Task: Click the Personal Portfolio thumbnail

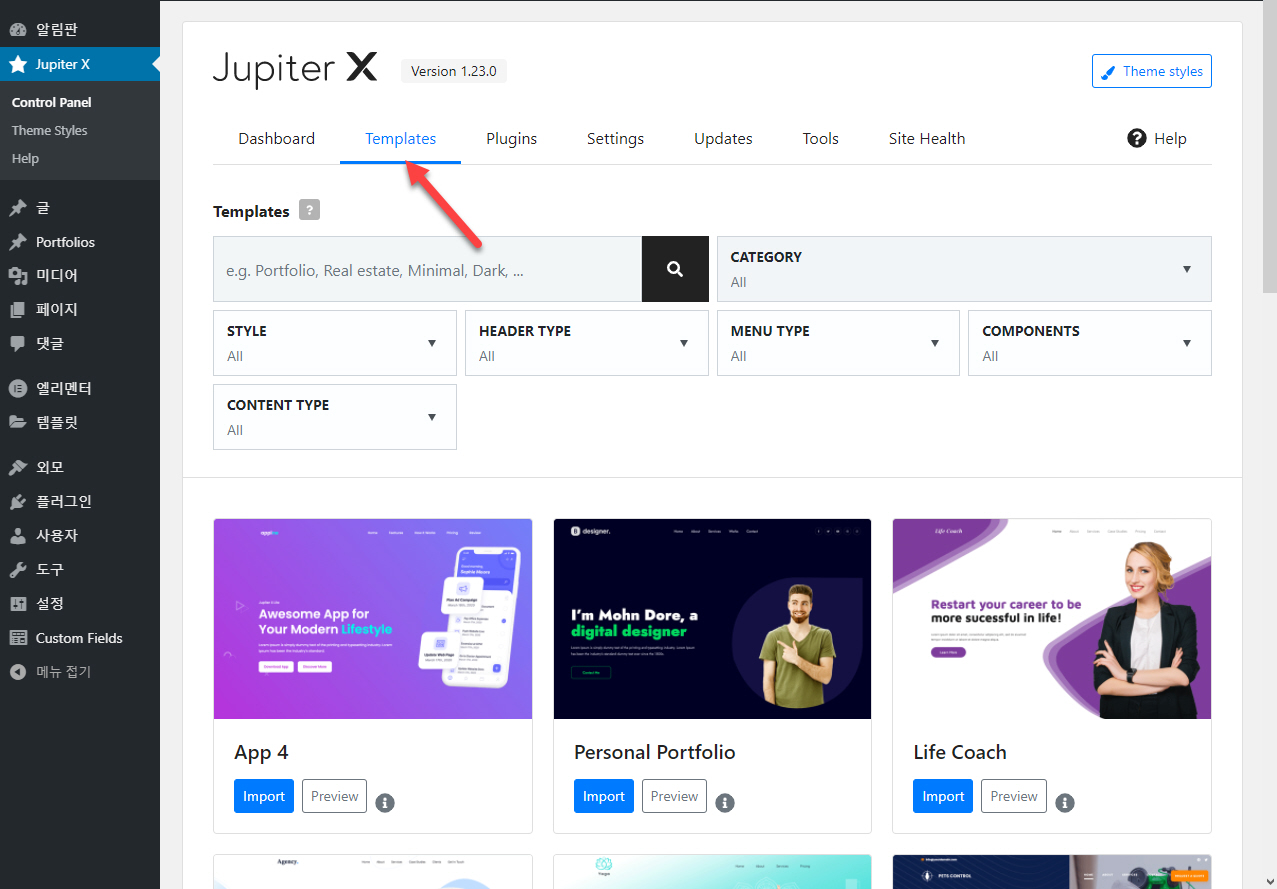Action: (712, 619)
